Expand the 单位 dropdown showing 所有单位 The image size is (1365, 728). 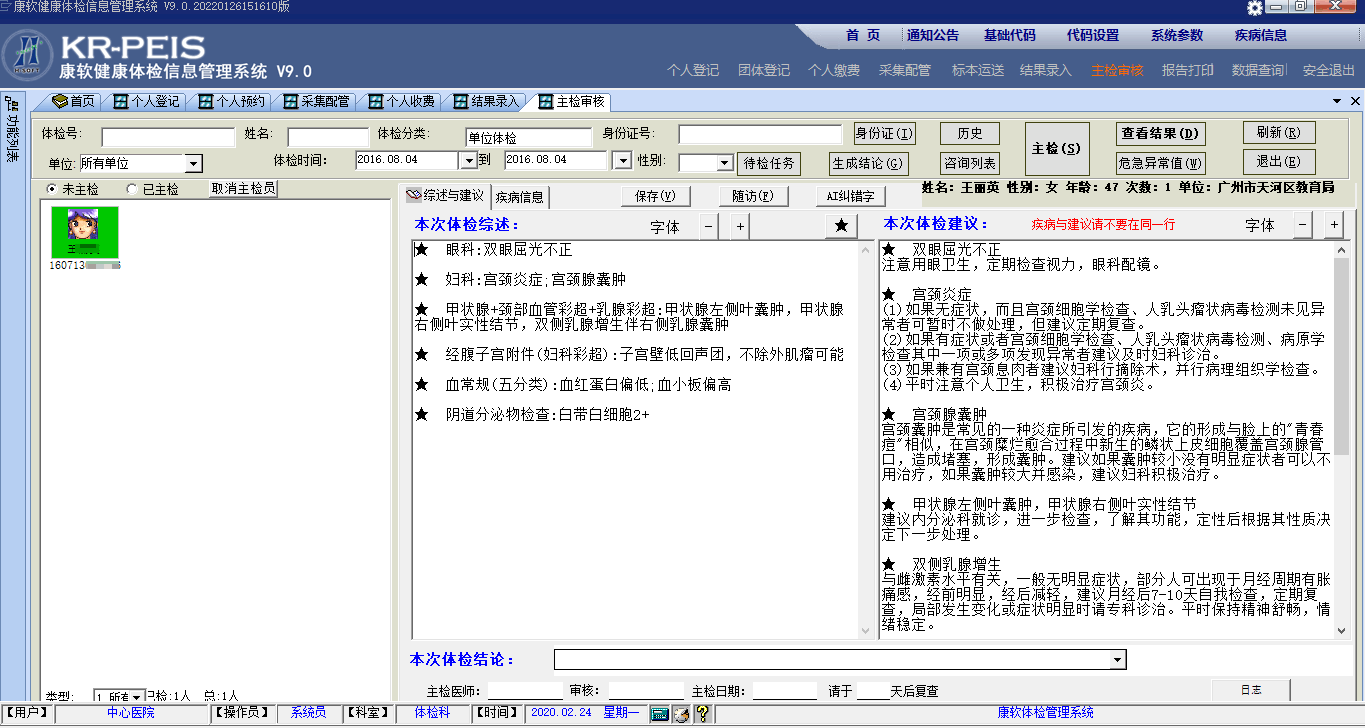(193, 163)
